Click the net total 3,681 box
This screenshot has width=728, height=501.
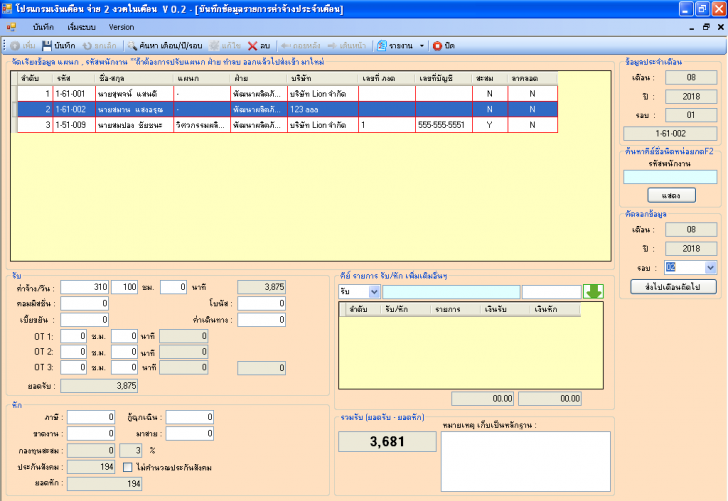click(x=387, y=442)
